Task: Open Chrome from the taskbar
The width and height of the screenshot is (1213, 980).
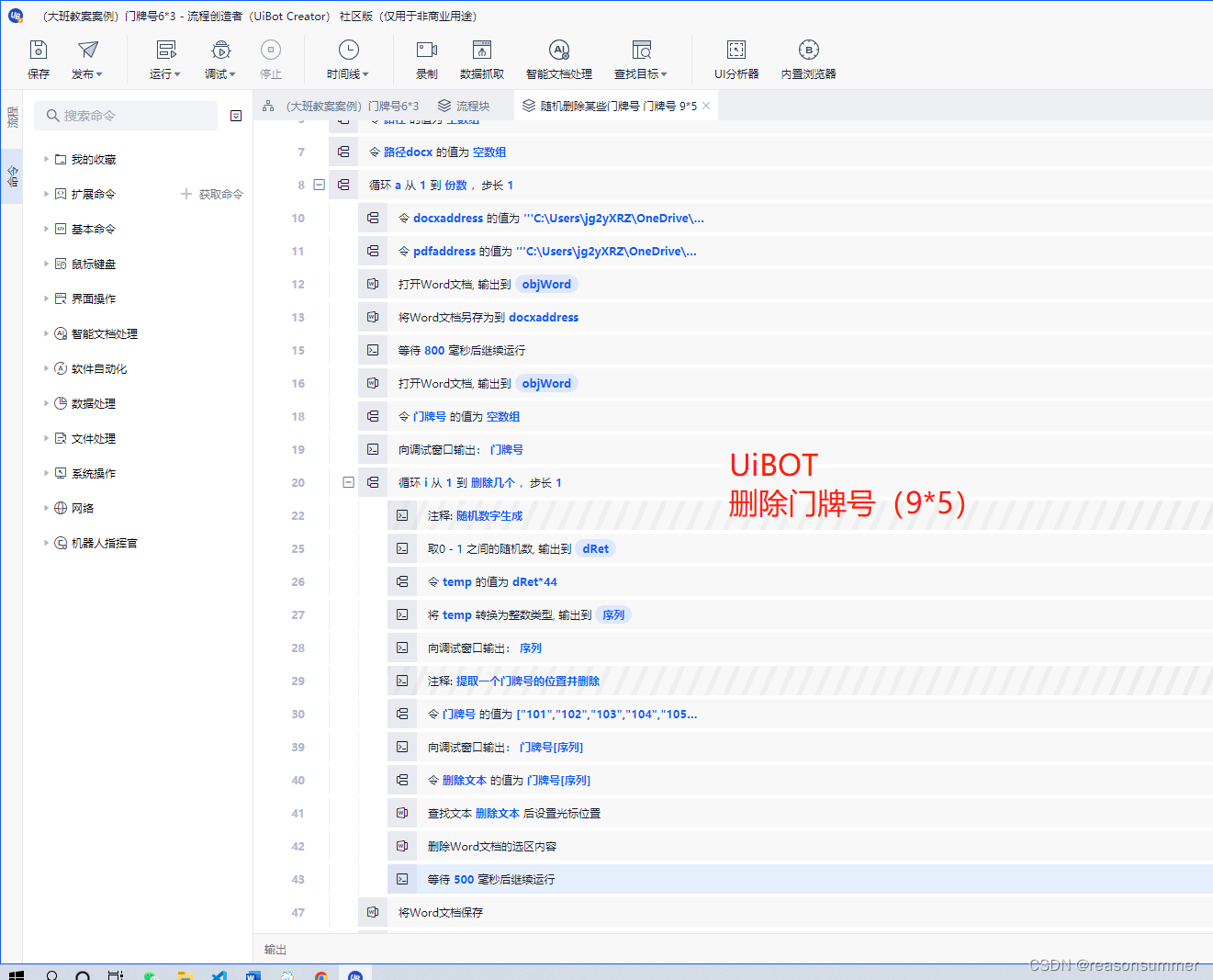Action: coord(320,976)
